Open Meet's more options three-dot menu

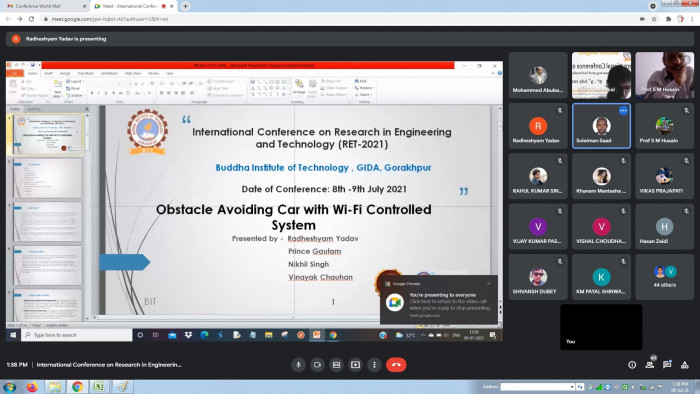(x=374, y=365)
